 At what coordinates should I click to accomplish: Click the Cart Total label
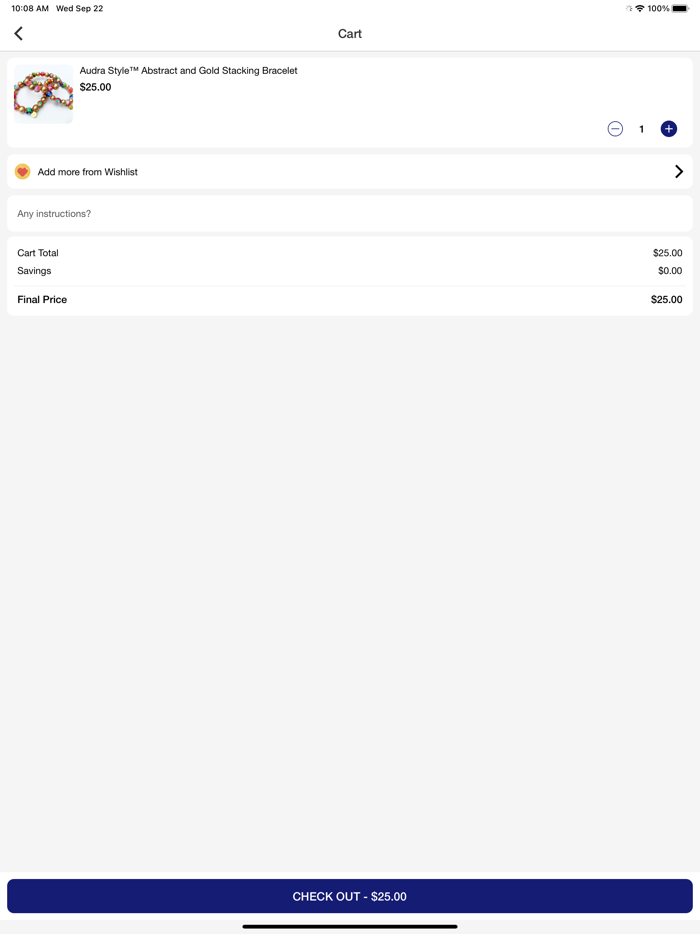(x=38, y=253)
